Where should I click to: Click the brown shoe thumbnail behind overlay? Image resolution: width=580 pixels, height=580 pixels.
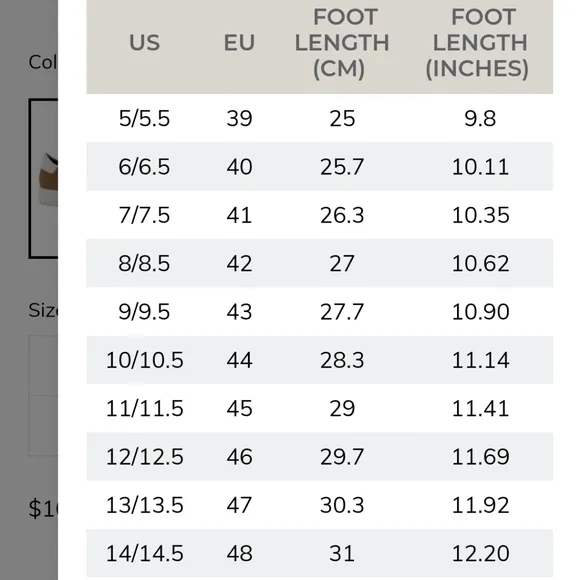point(44,178)
